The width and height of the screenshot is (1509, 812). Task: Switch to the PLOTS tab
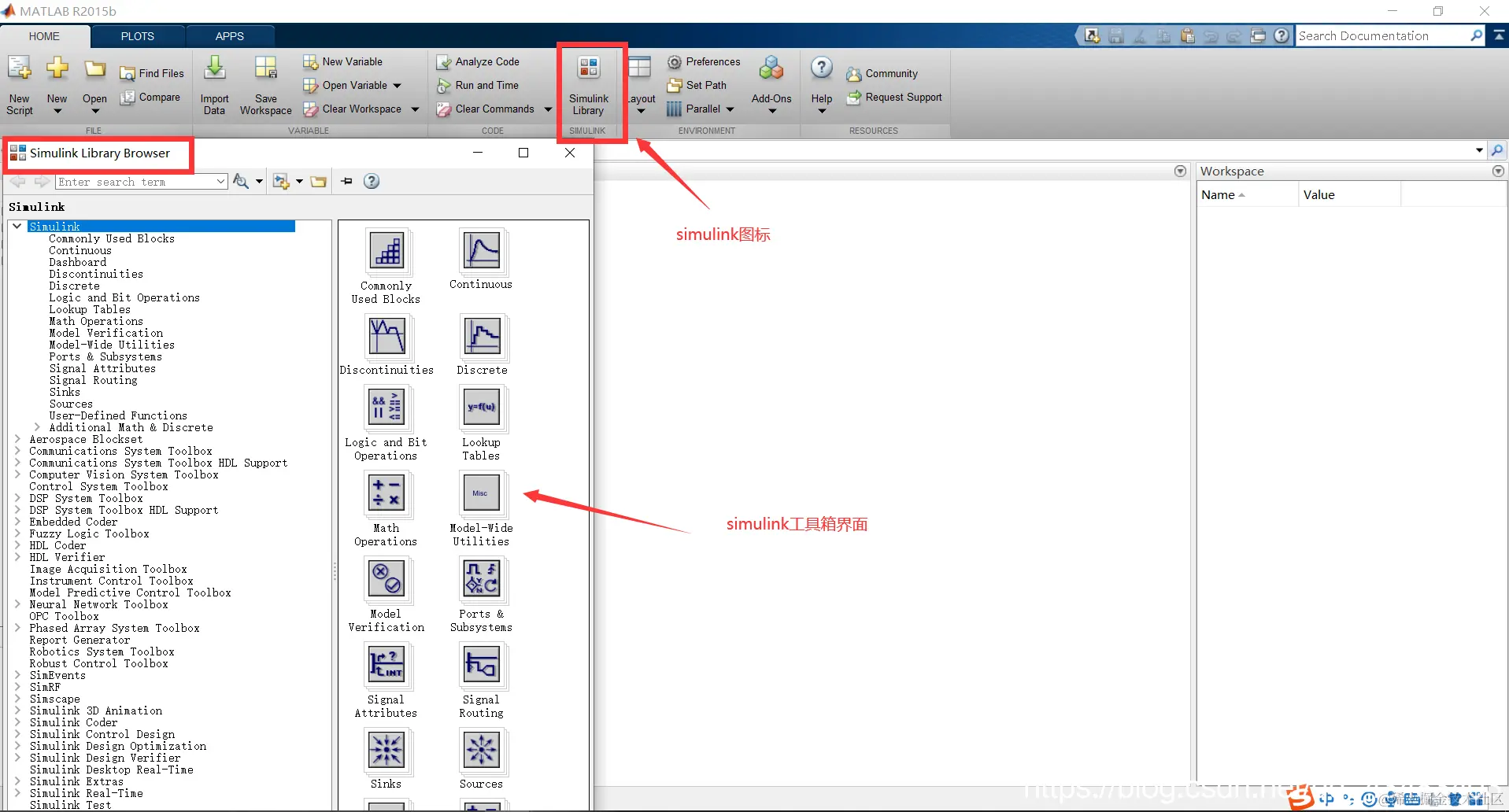click(x=138, y=36)
